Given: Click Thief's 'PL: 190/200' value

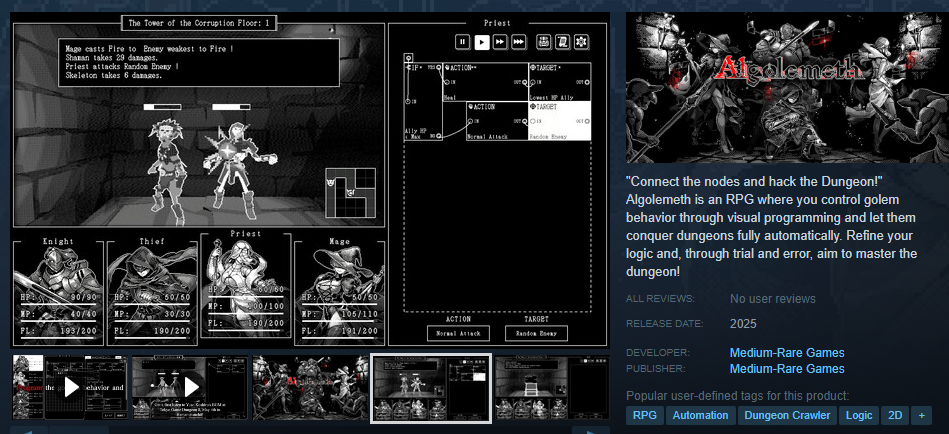Looking at the screenshot, I should 152,331.
